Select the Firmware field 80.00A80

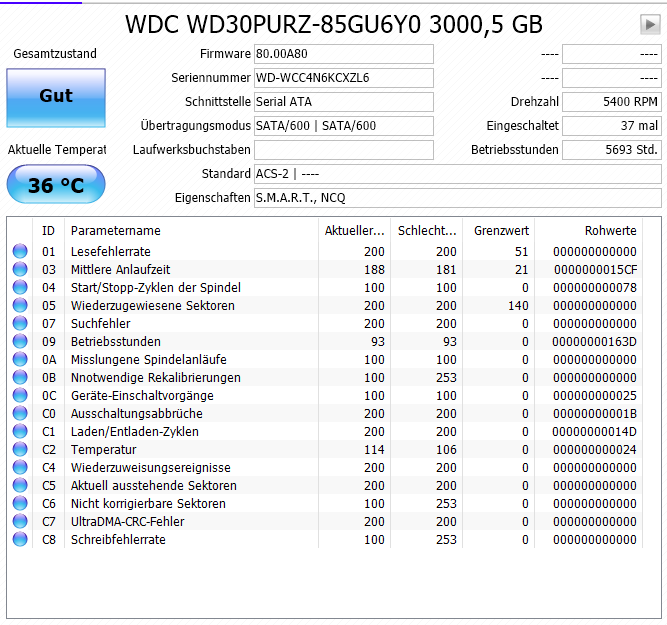[344, 54]
